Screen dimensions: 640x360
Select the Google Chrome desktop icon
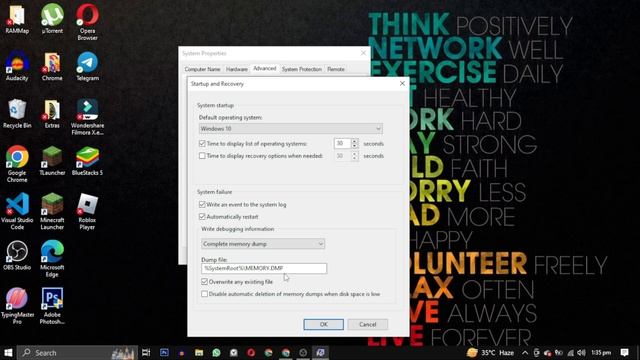pos(17,164)
